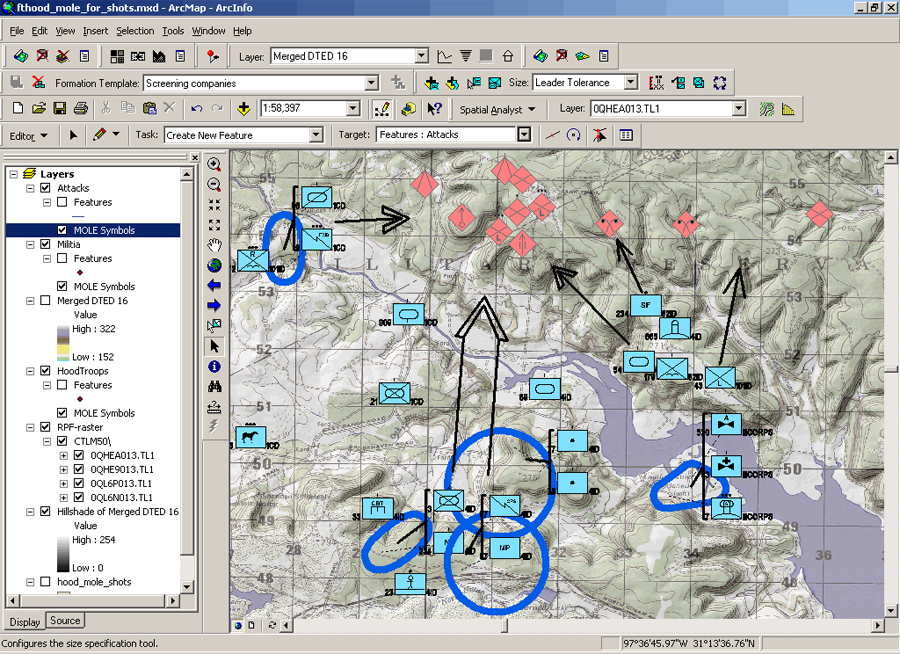Open the Window menu

tap(208, 31)
